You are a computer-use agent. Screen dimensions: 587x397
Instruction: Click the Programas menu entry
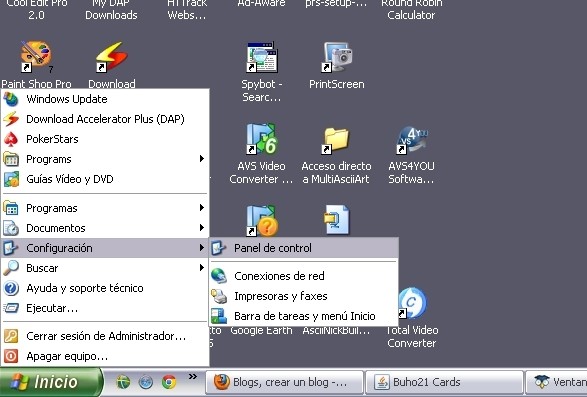(x=105, y=208)
